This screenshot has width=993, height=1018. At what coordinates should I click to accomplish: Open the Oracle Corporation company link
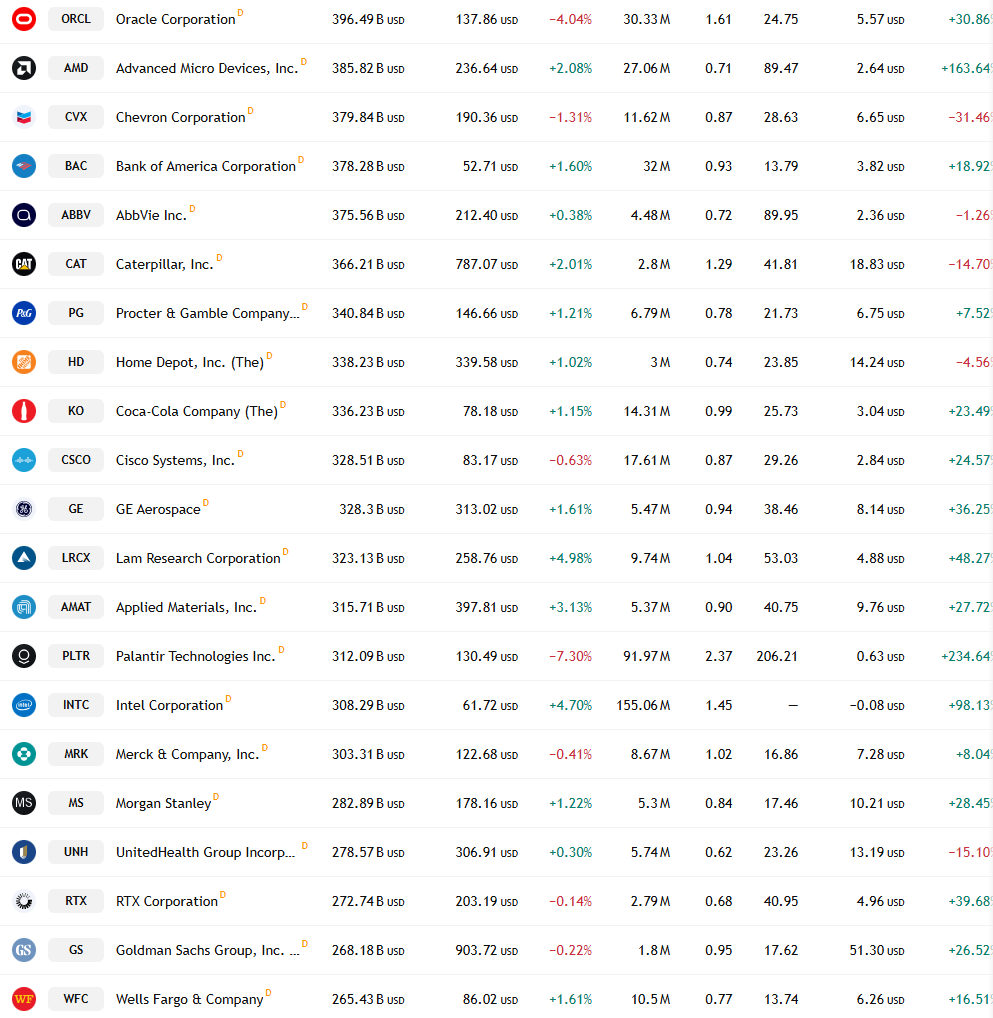pyautogui.click(x=175, y=19)
